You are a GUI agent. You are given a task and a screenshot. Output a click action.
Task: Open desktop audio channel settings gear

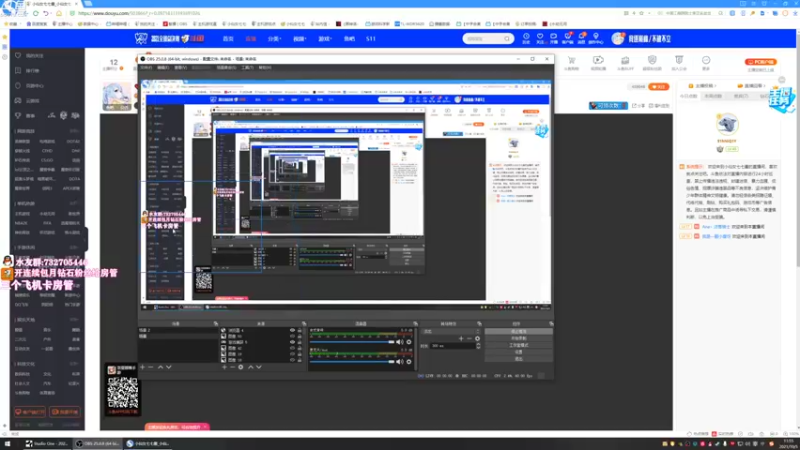(409, 342)
